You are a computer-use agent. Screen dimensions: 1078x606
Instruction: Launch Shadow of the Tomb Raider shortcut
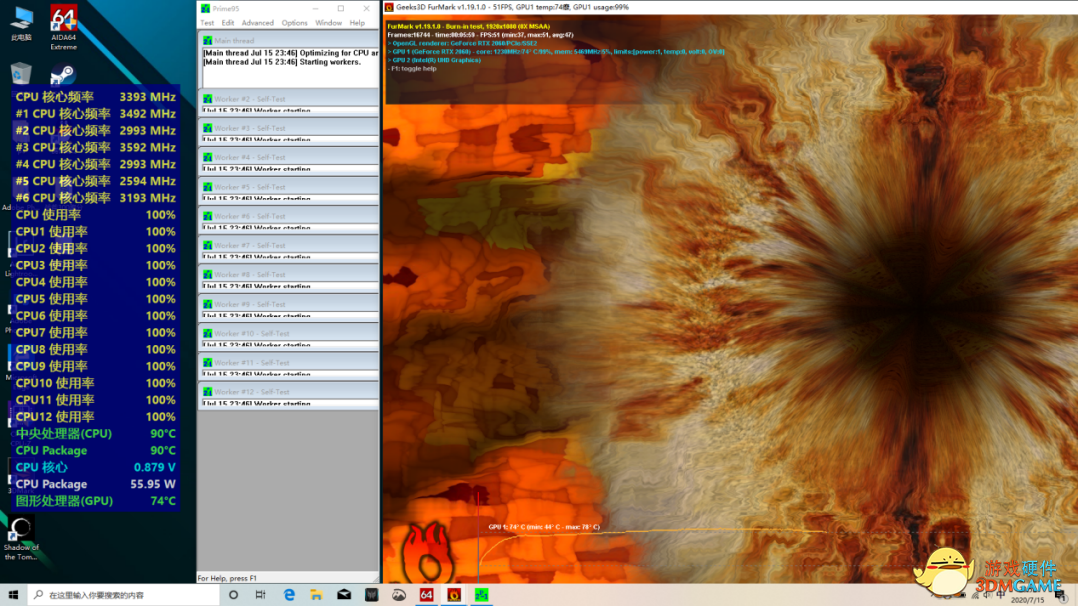click(21, 532)
